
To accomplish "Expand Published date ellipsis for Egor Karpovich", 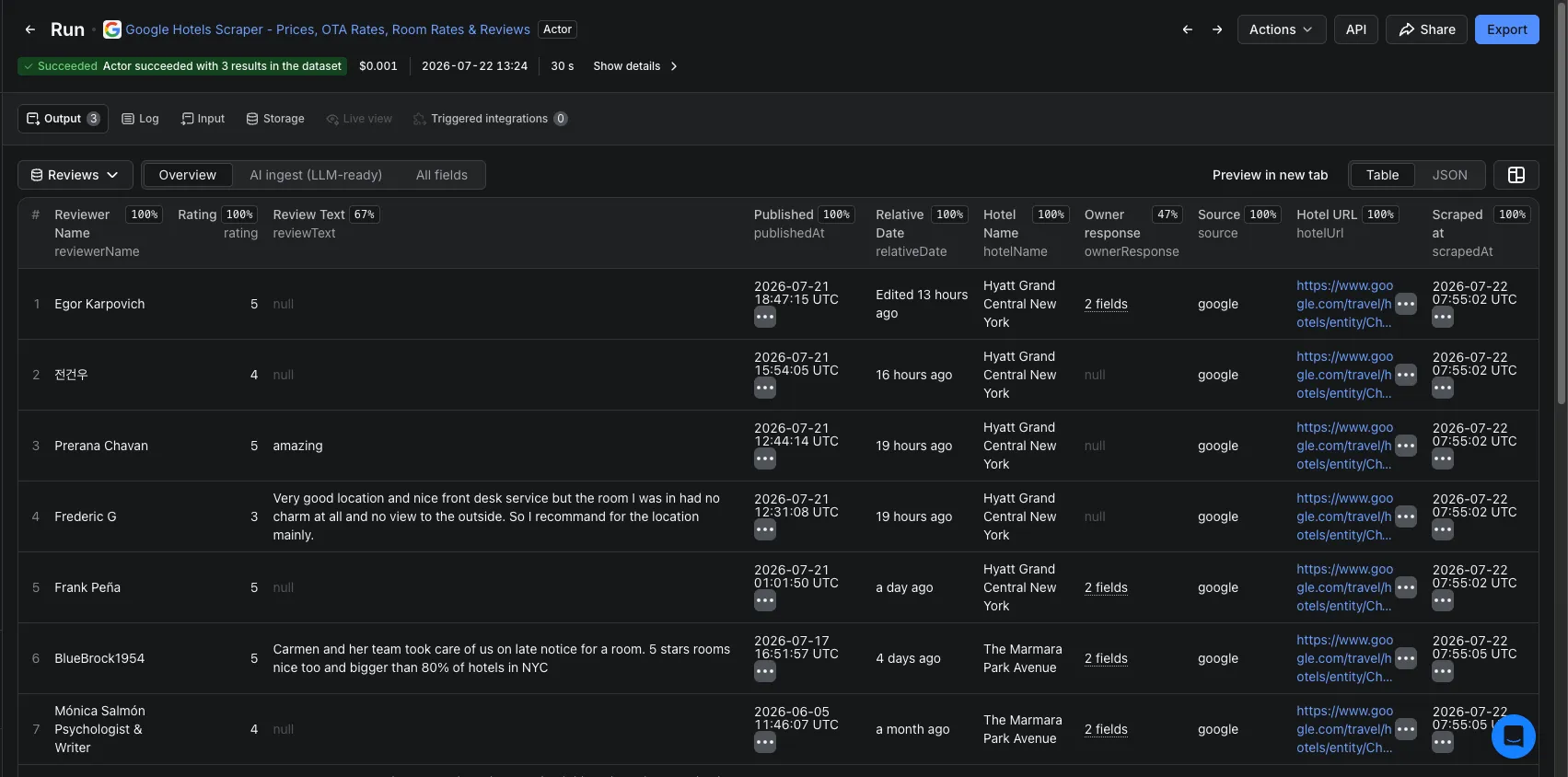I will pyautogui.click(x=765, y=318).
